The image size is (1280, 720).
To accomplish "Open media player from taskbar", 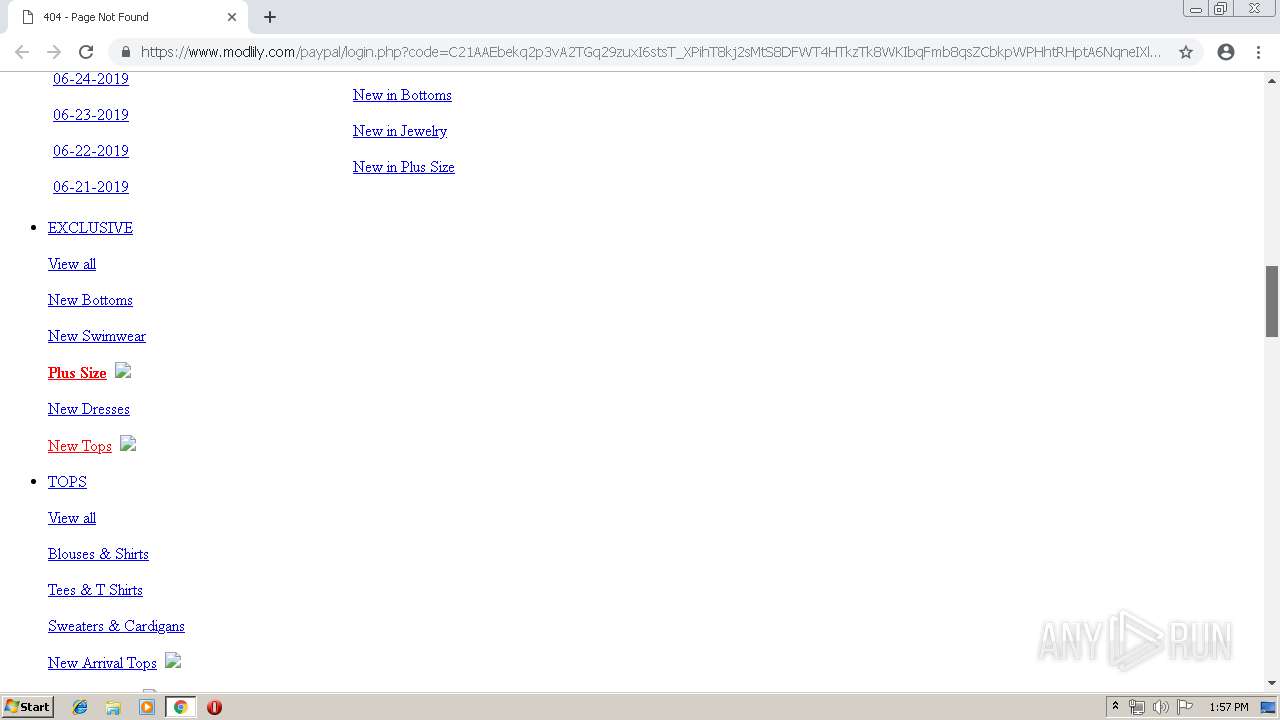I will pos(147,707).
